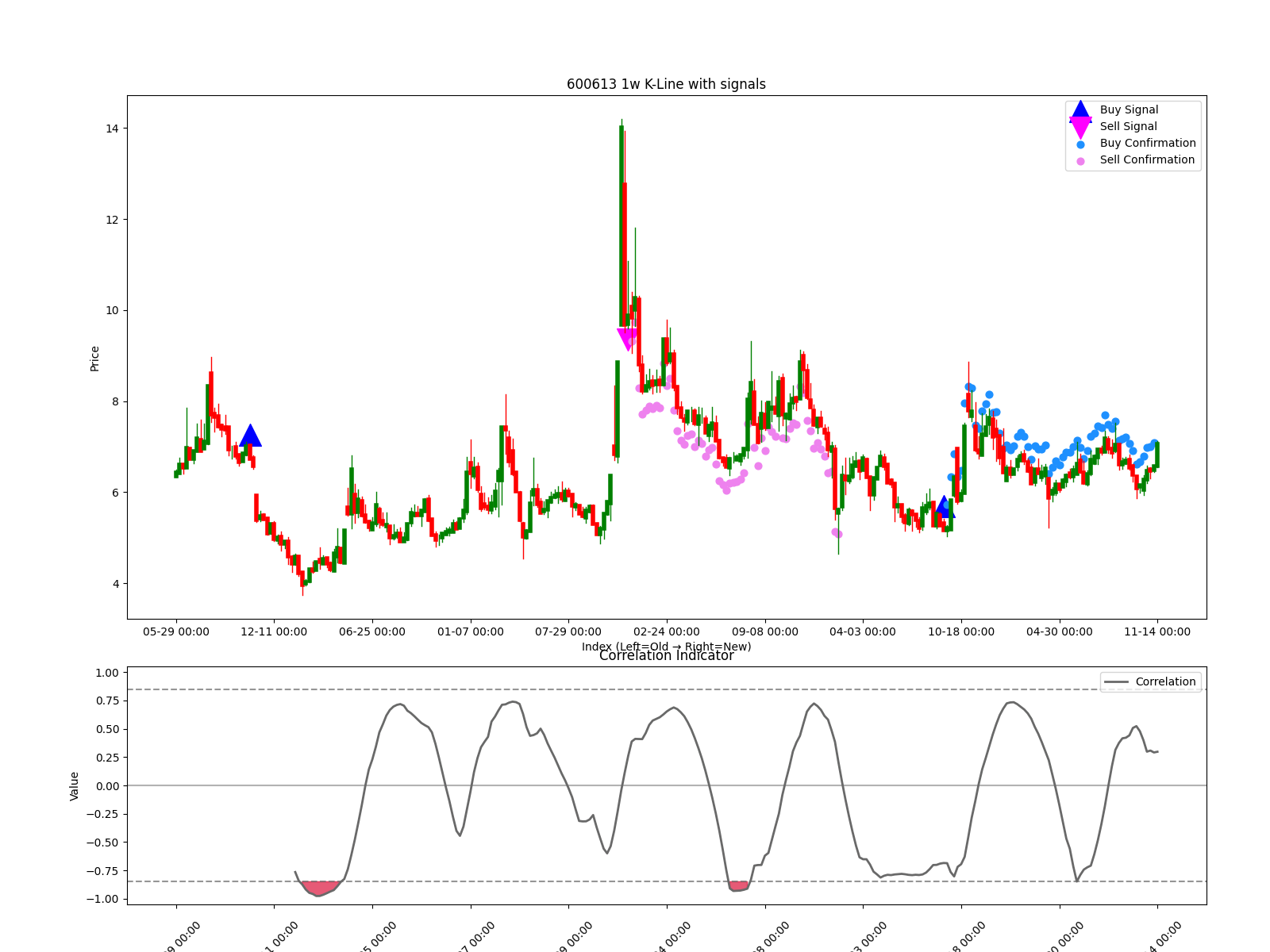Select the magenta Sell Signal triangle in legend

[1079, 125]
